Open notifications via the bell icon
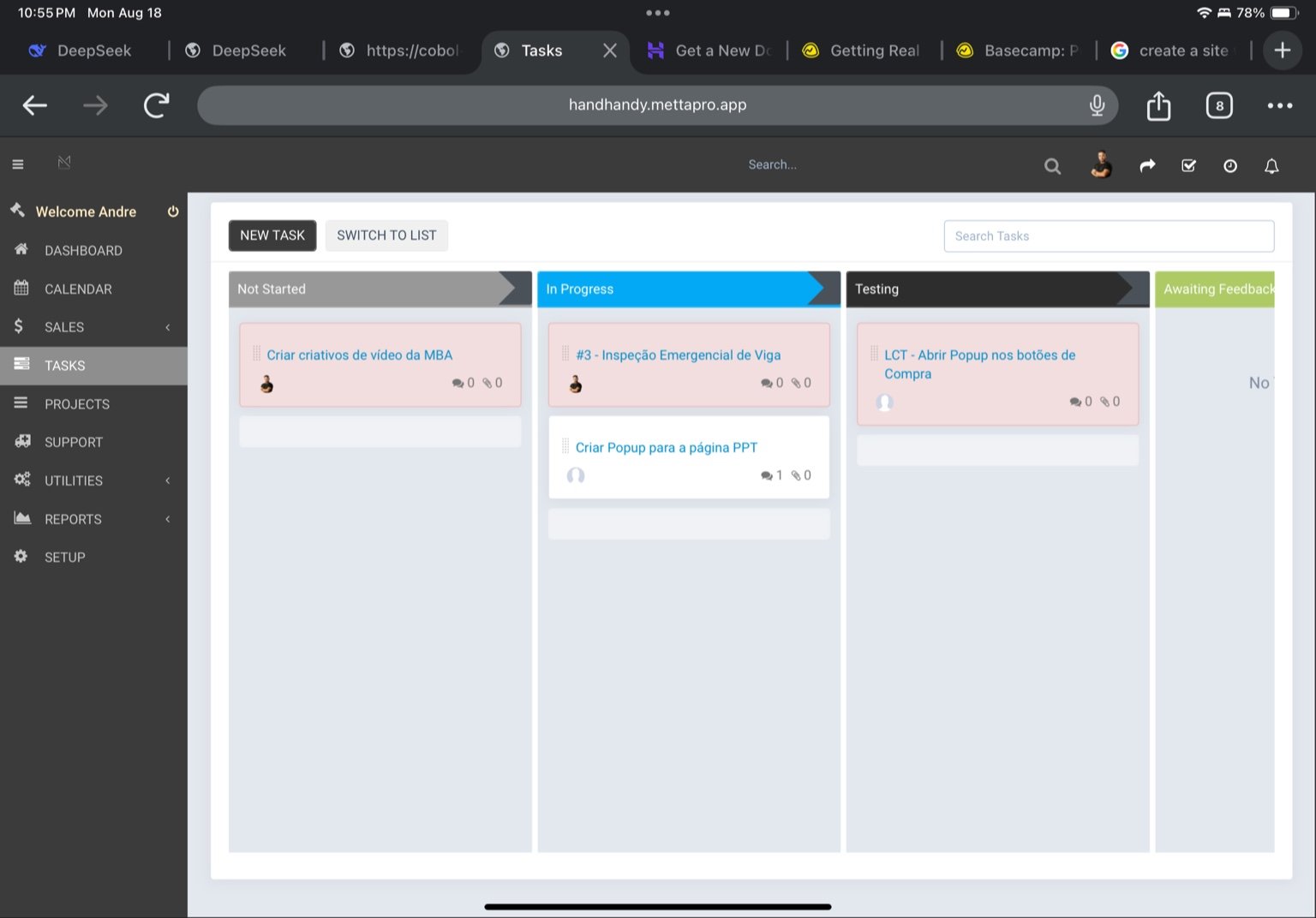This screenshot has height=918, width=1316. coord(1271,165)
